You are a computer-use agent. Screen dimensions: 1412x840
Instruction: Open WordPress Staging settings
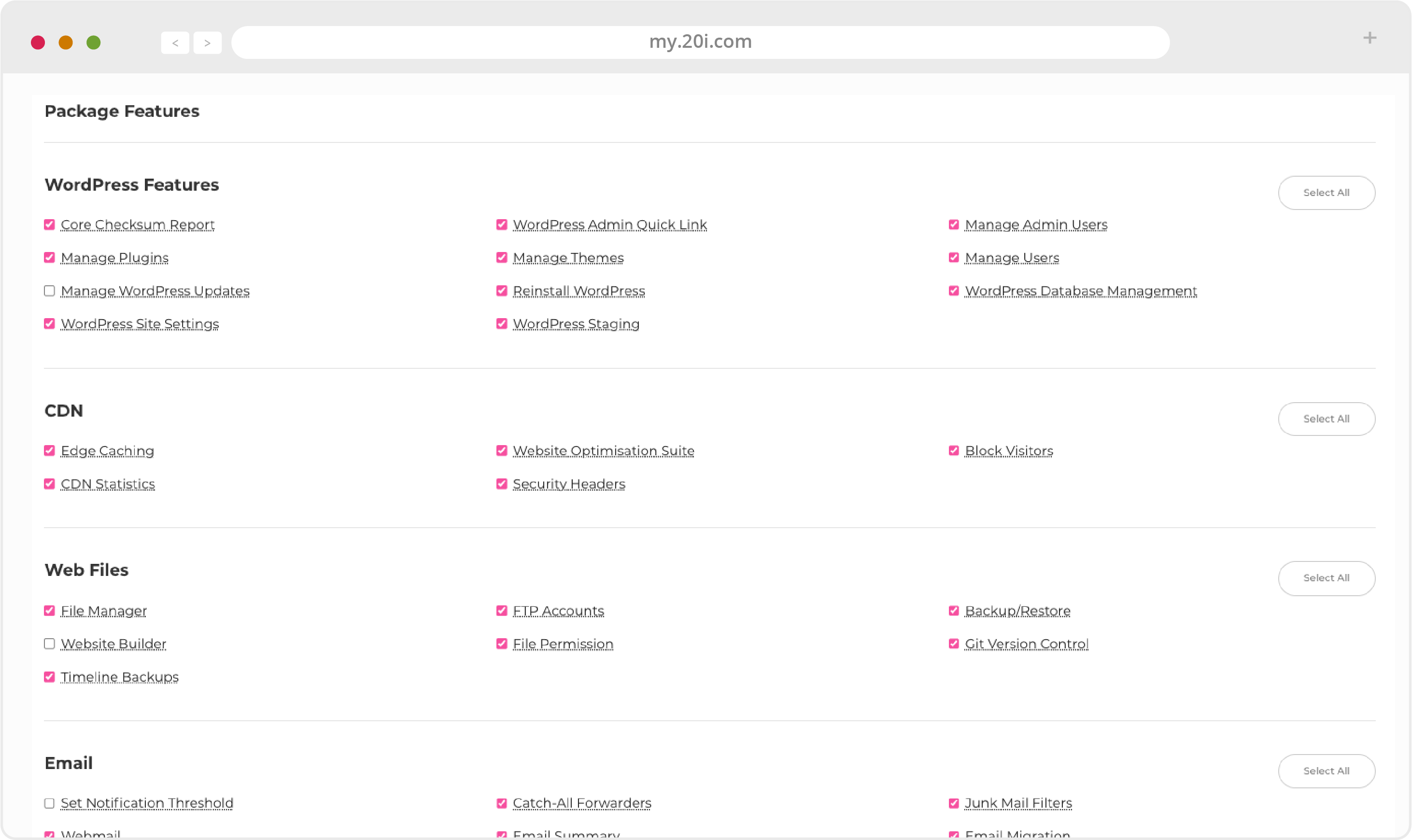coord(575,323)
